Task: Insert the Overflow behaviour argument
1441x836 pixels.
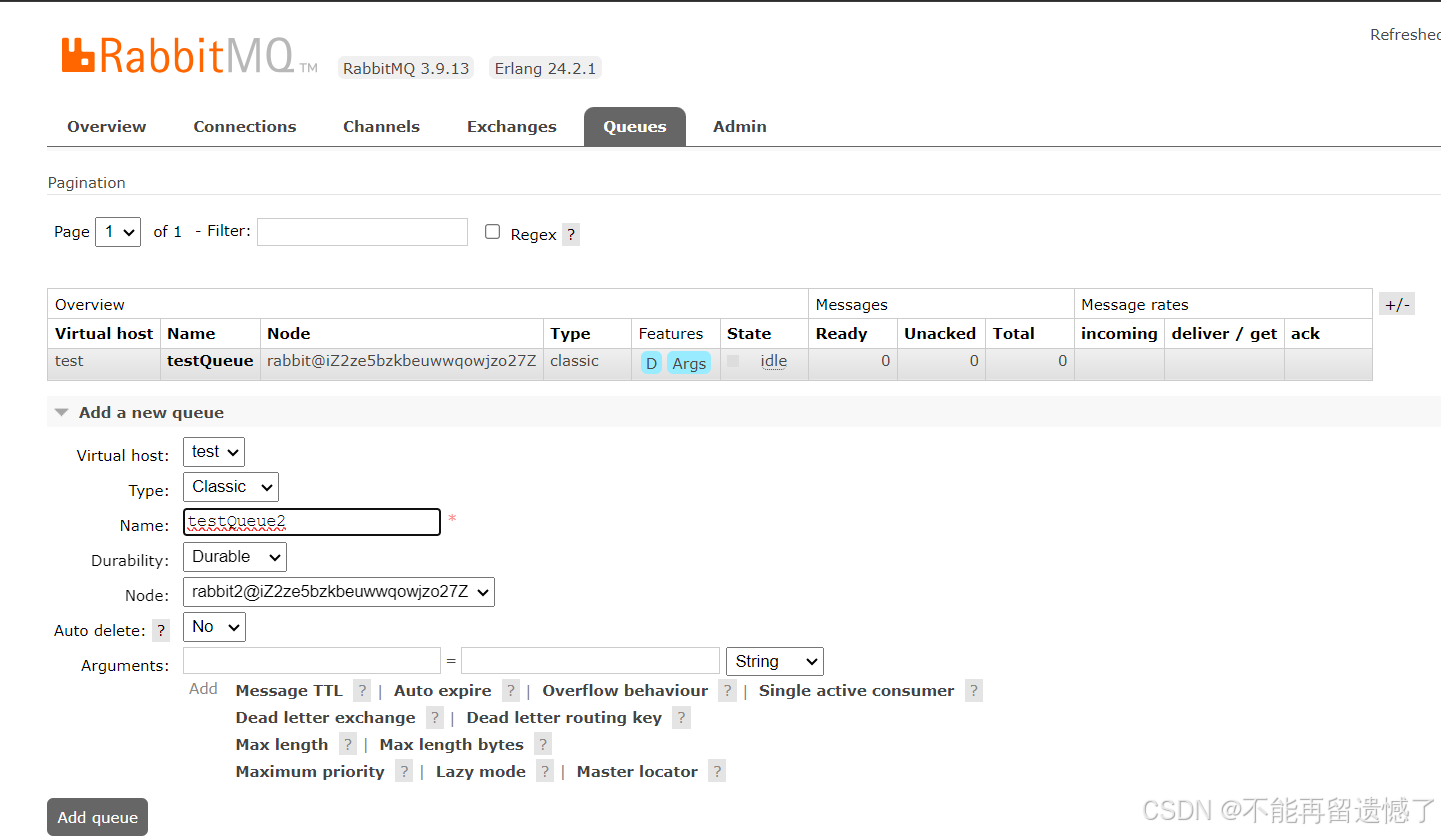Action: pos(625,690)
